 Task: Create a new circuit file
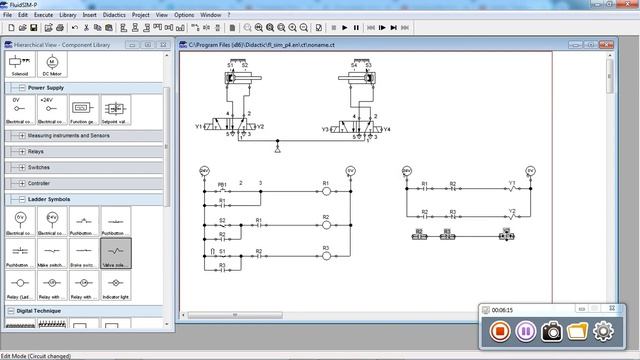[x=11, y=28]
